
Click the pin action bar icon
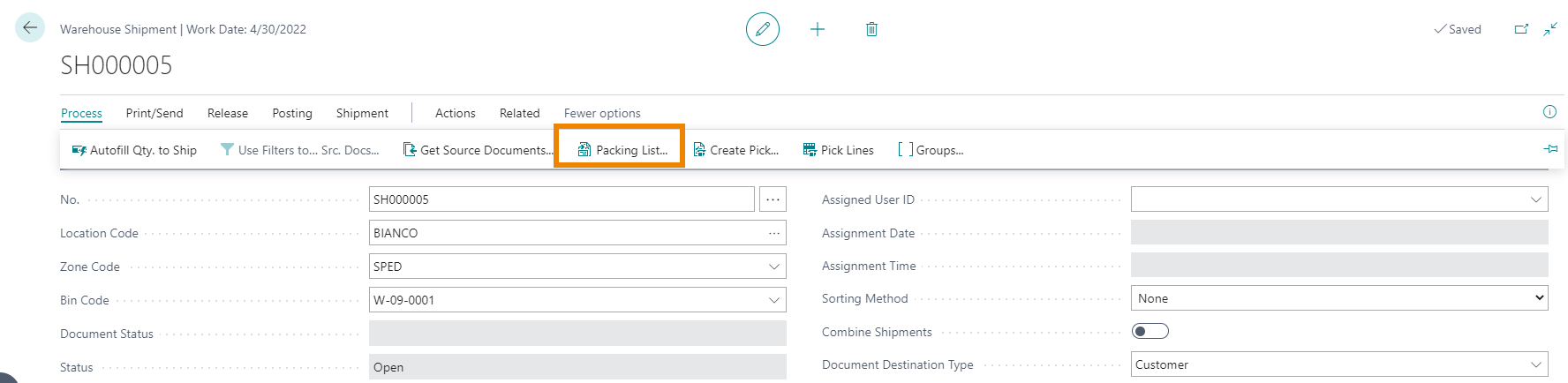click(x=1550, y=149)
